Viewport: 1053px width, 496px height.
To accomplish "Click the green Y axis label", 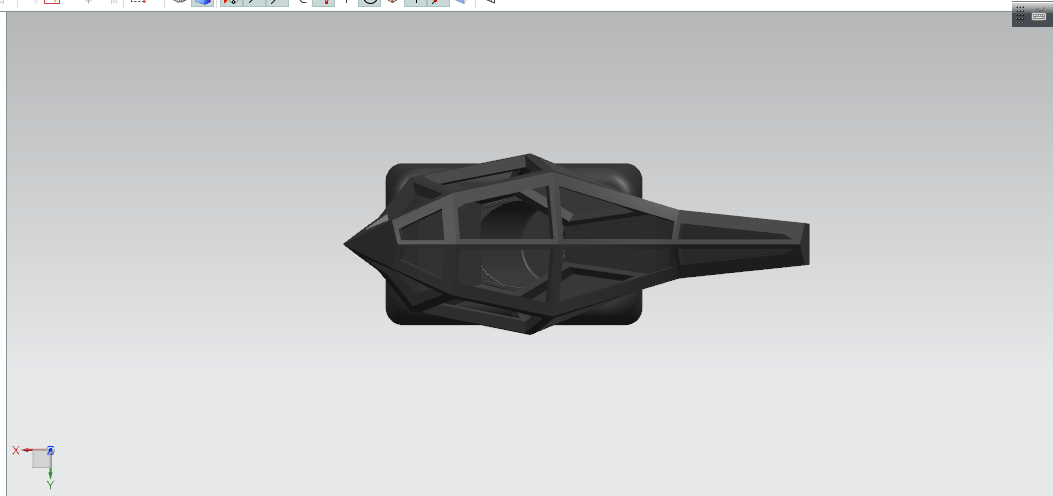I will pos(50,485).
